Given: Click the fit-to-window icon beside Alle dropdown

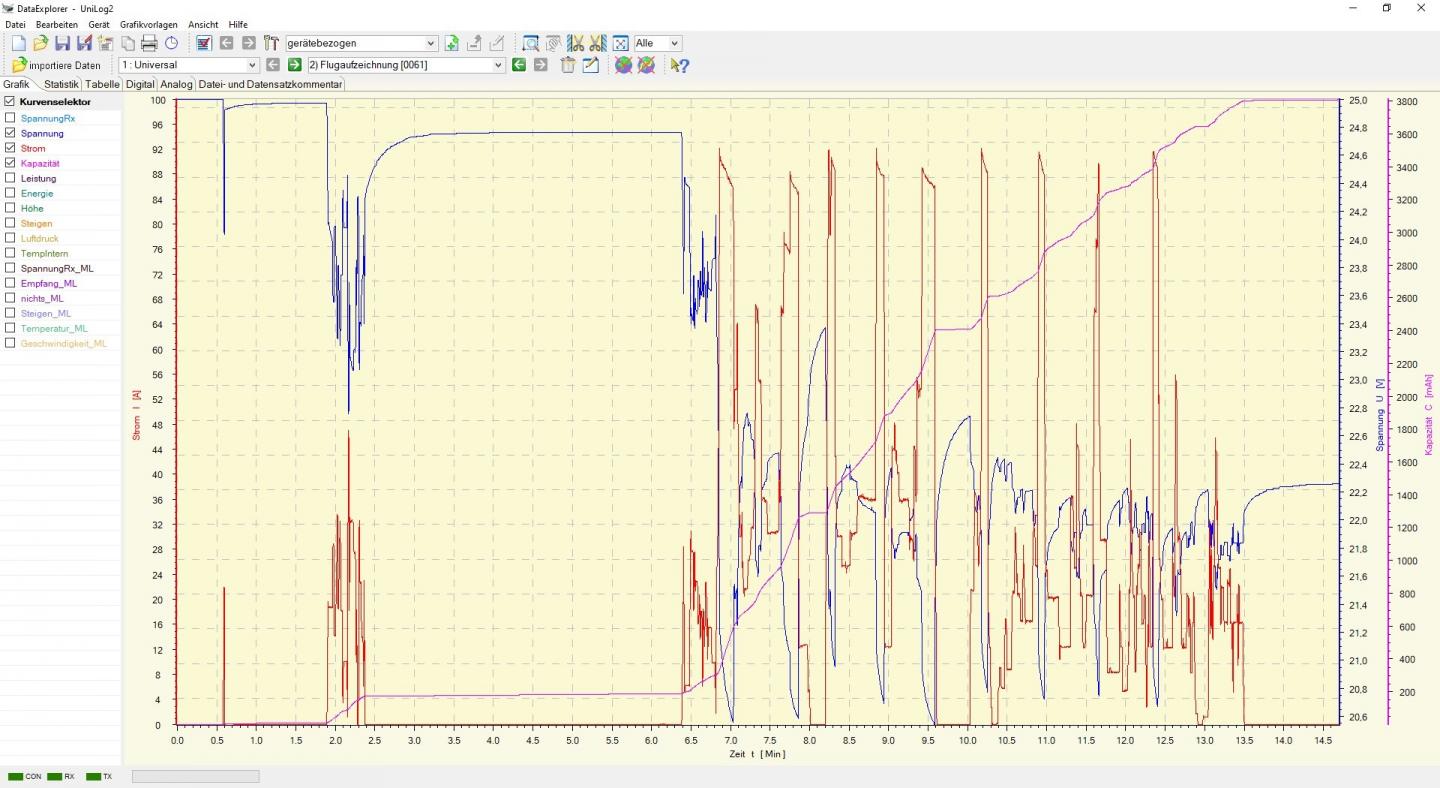Looking at the screenshot, I should pyautogui.click(x=620, y=43).
